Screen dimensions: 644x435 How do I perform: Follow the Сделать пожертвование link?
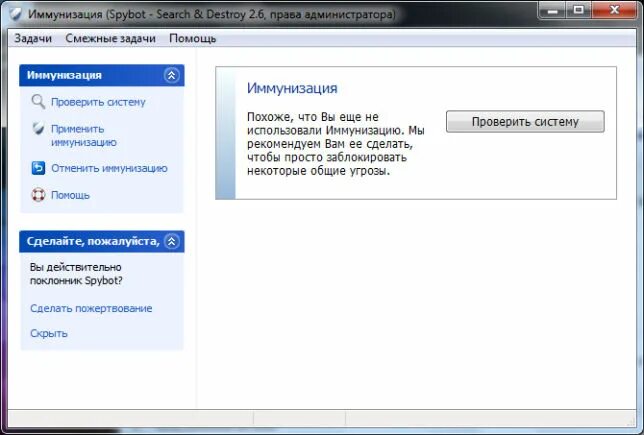pyautogui.click(x=91, y=308)
